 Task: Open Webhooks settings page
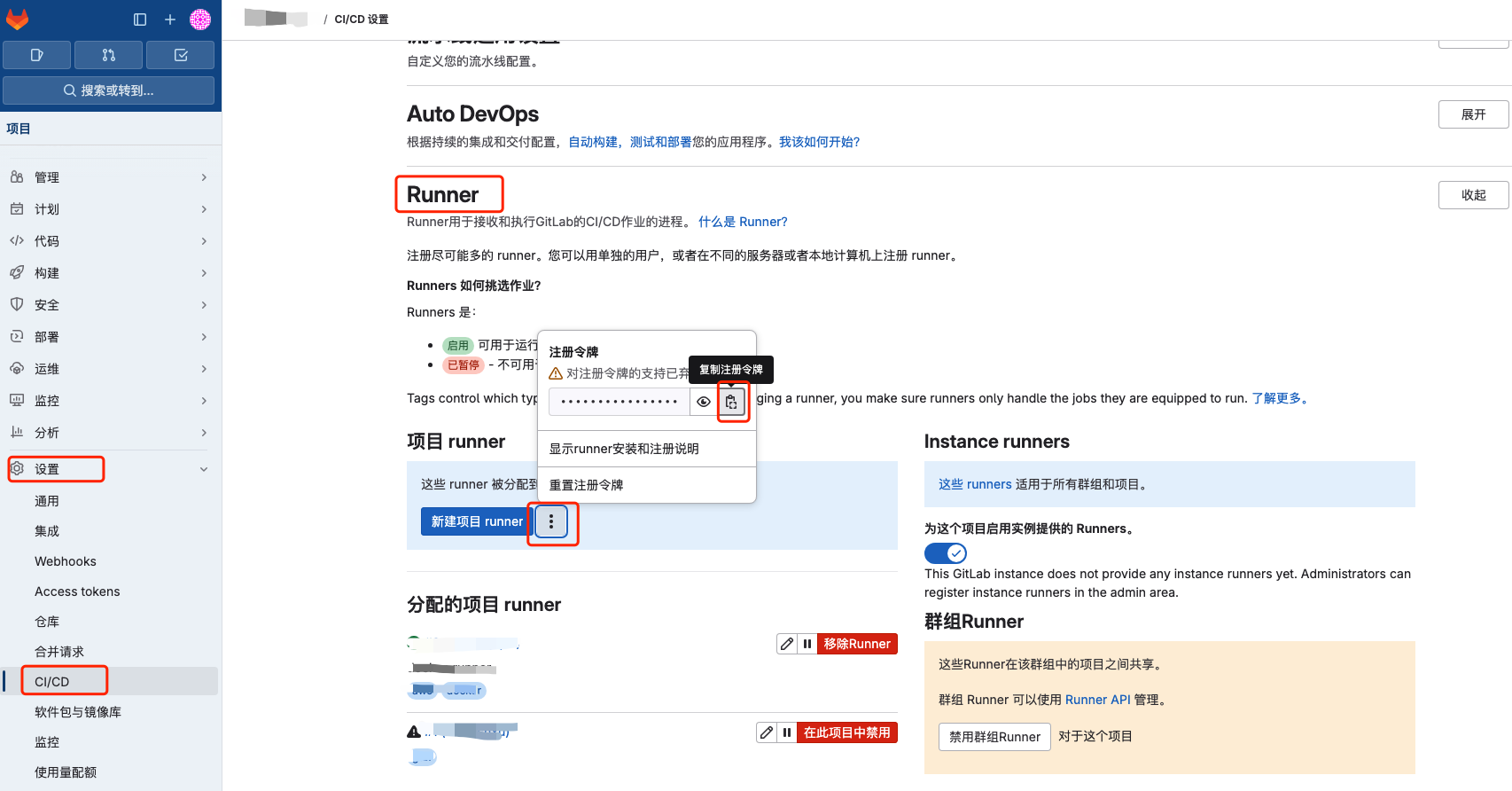click(111, 561)
